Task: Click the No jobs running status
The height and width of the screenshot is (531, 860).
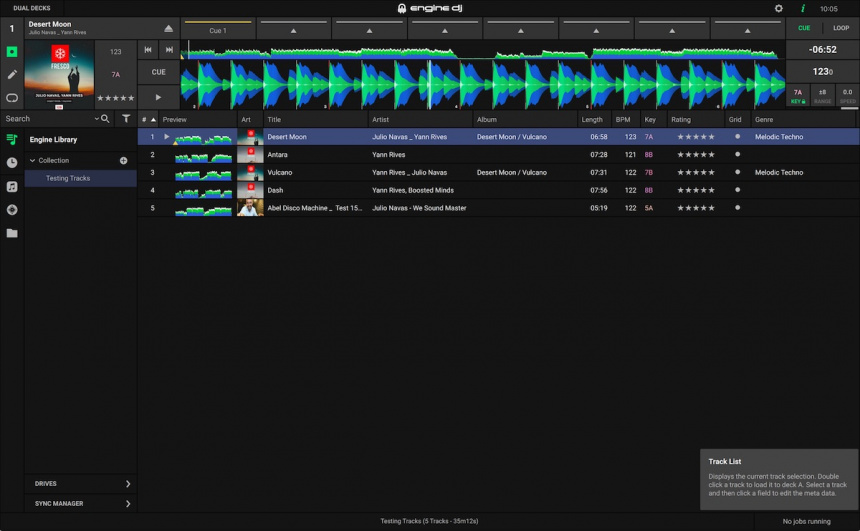Action: (x=806, y=521)
